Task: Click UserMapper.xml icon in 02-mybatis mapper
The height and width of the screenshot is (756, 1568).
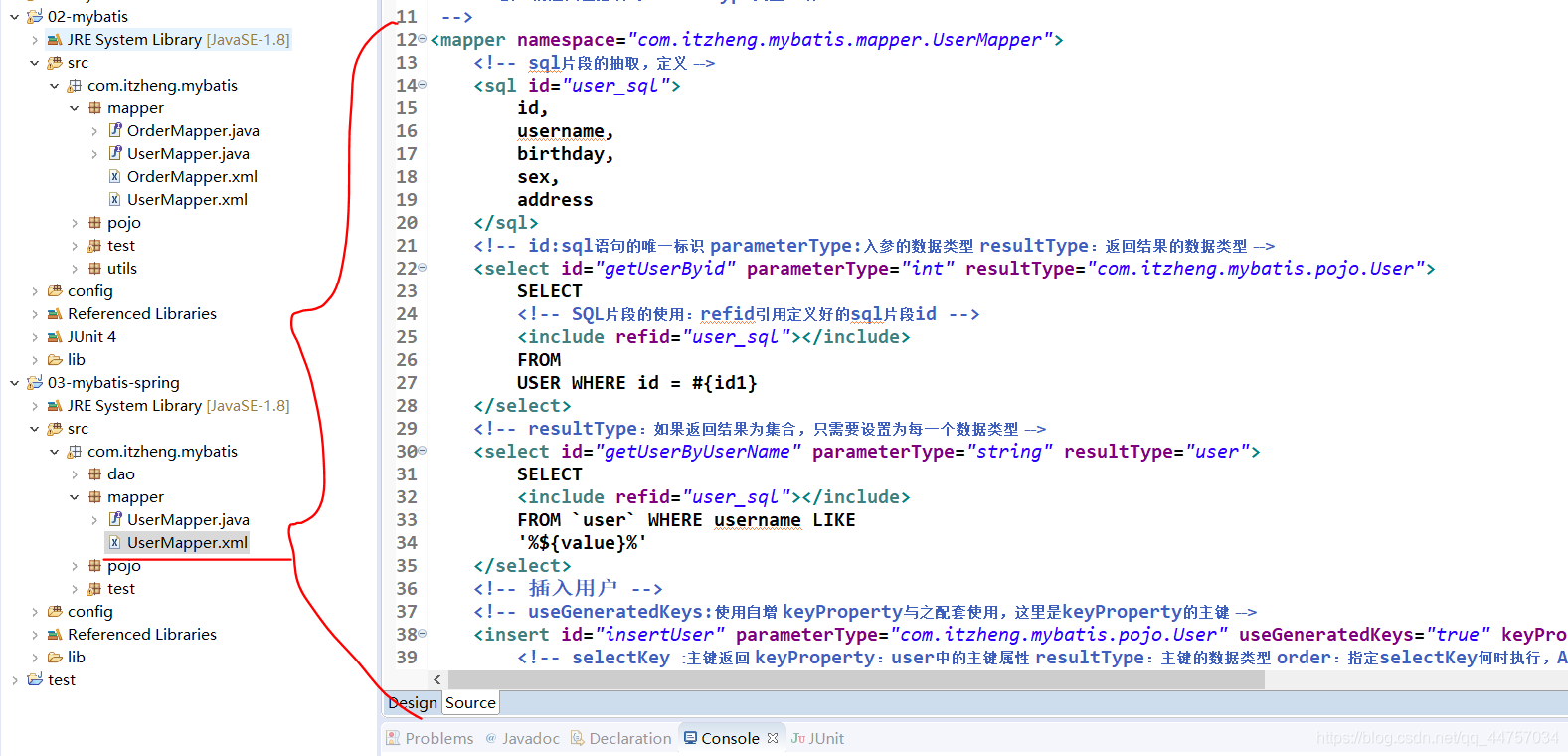Action: (115, 200)
